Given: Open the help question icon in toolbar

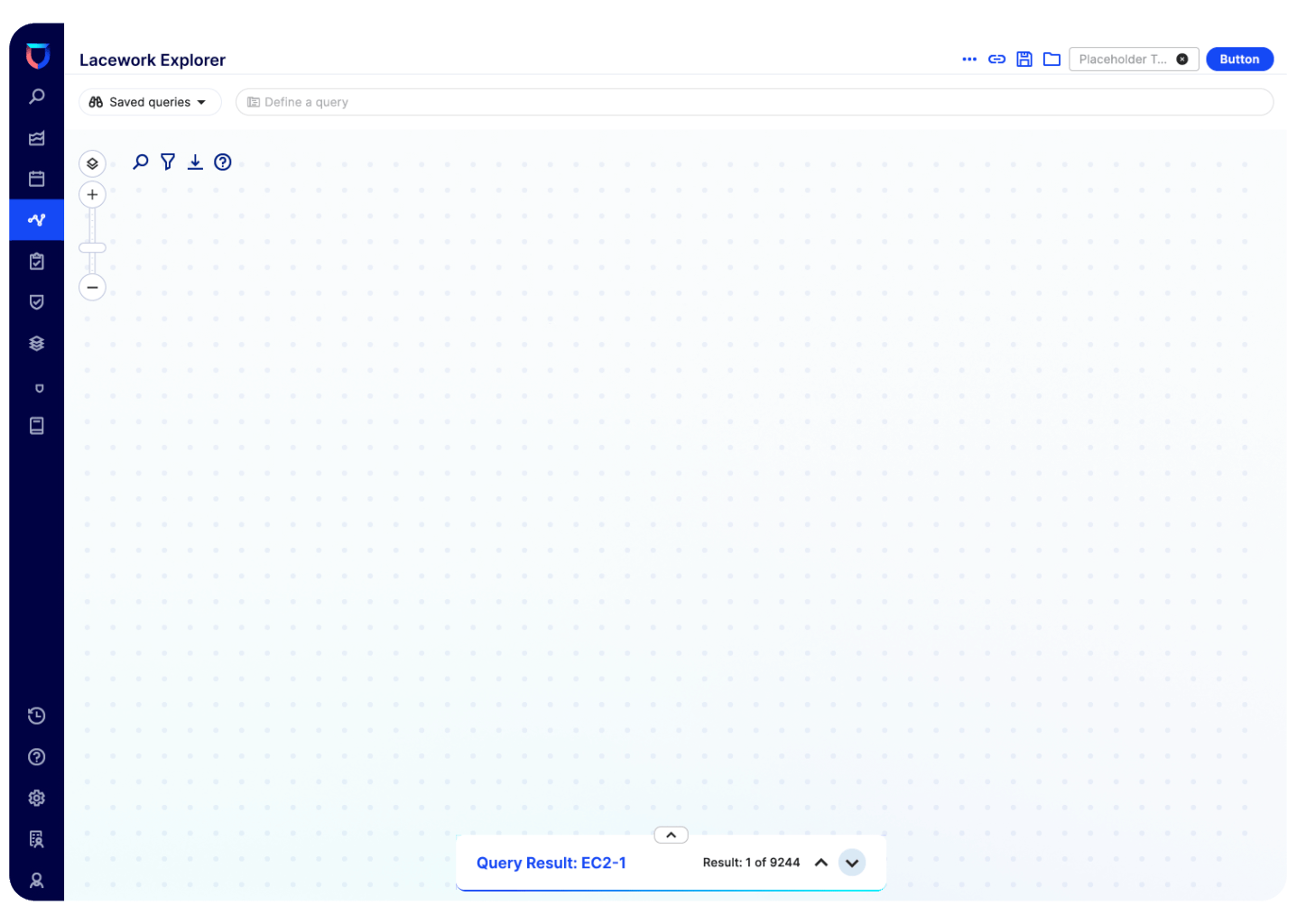Looking at the screenshot, I should point(223,162).
